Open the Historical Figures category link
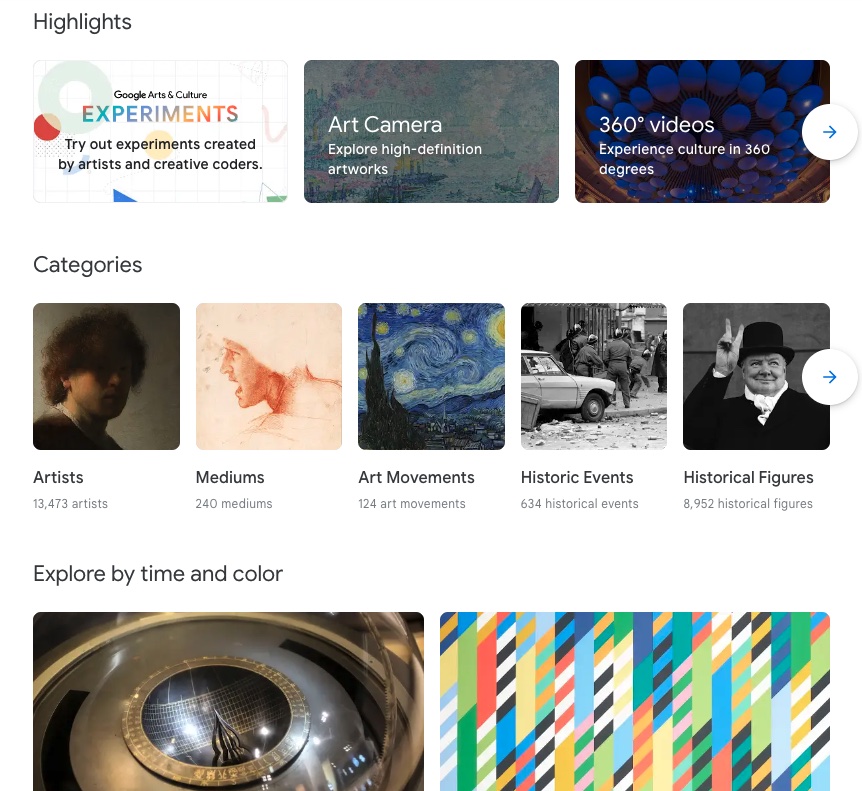862x791 pixels. (x=748, y=477)
